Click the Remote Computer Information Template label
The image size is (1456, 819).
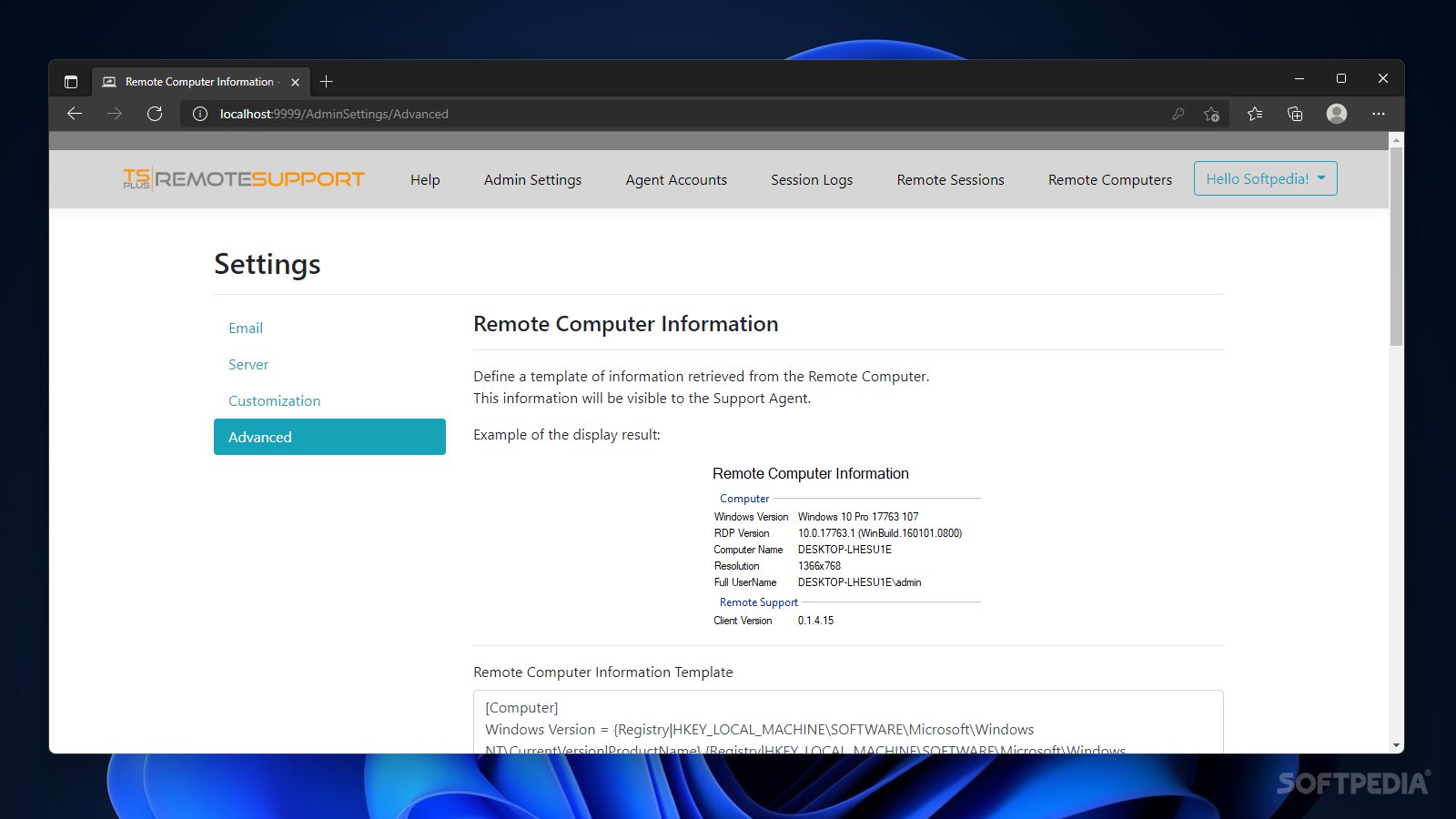click(x=603, y=672)
